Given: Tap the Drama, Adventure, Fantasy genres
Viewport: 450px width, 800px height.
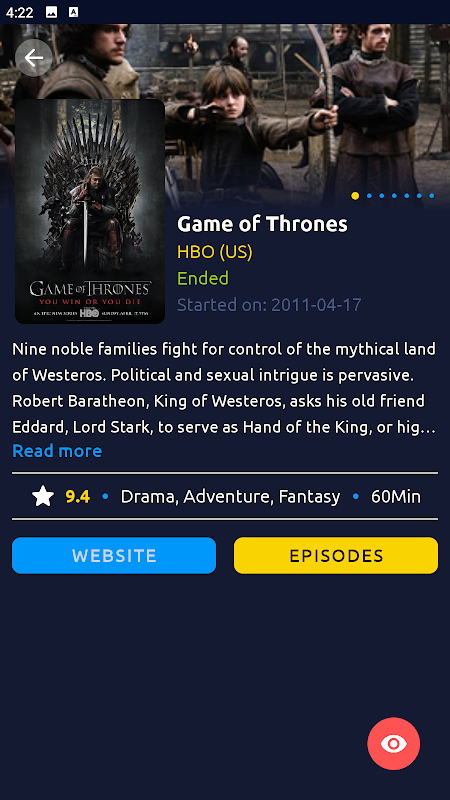Looking at the screenshot, I should click(x=230, y=496).
